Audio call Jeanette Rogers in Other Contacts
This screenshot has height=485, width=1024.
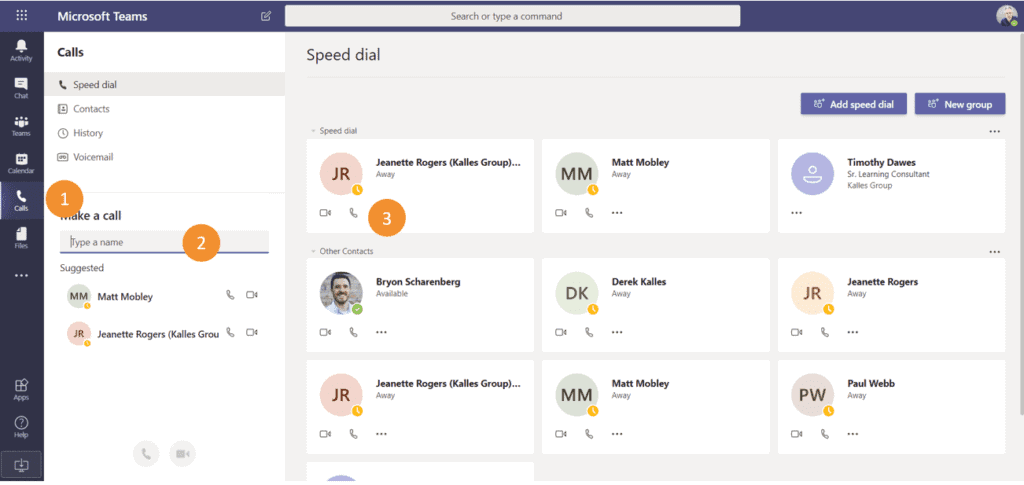pyautogui.click(x=825, y=332)
